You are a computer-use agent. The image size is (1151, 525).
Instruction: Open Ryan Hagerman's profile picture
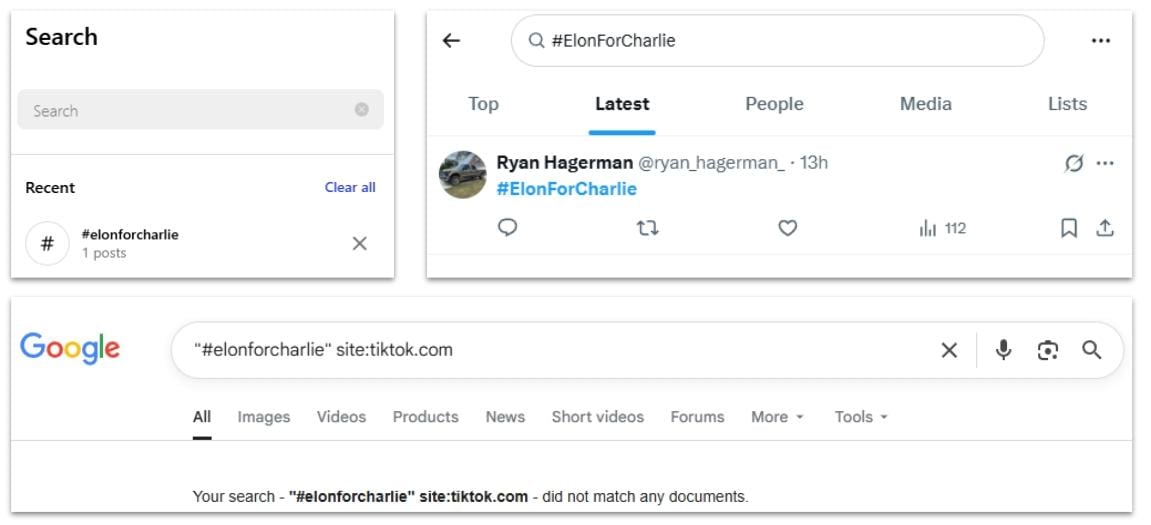(462, 175)
